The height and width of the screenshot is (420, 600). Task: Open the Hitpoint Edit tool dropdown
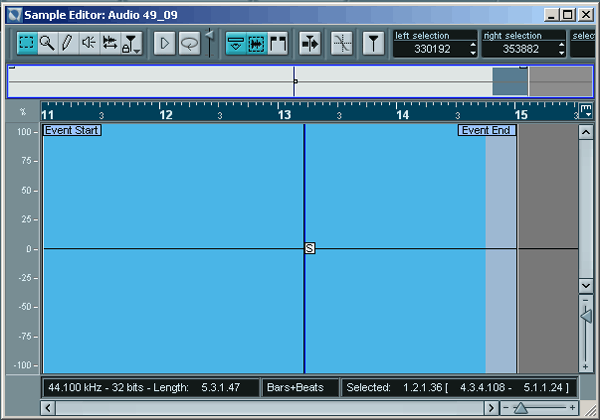(x=131, y=43)
